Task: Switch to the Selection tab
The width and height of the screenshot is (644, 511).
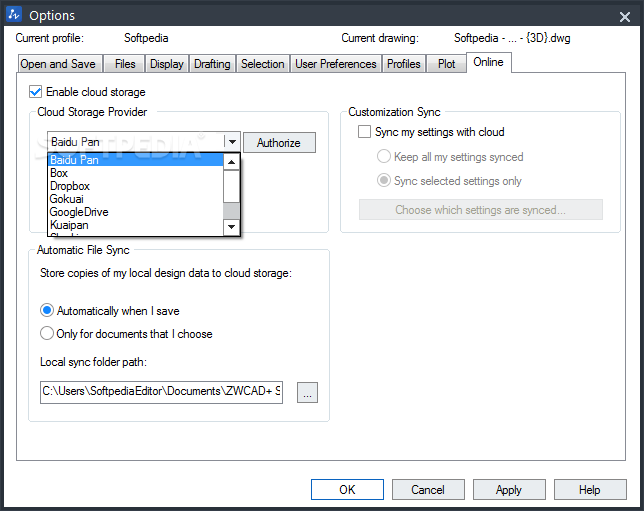Action: pyautogui.click(x=263, y=64)
